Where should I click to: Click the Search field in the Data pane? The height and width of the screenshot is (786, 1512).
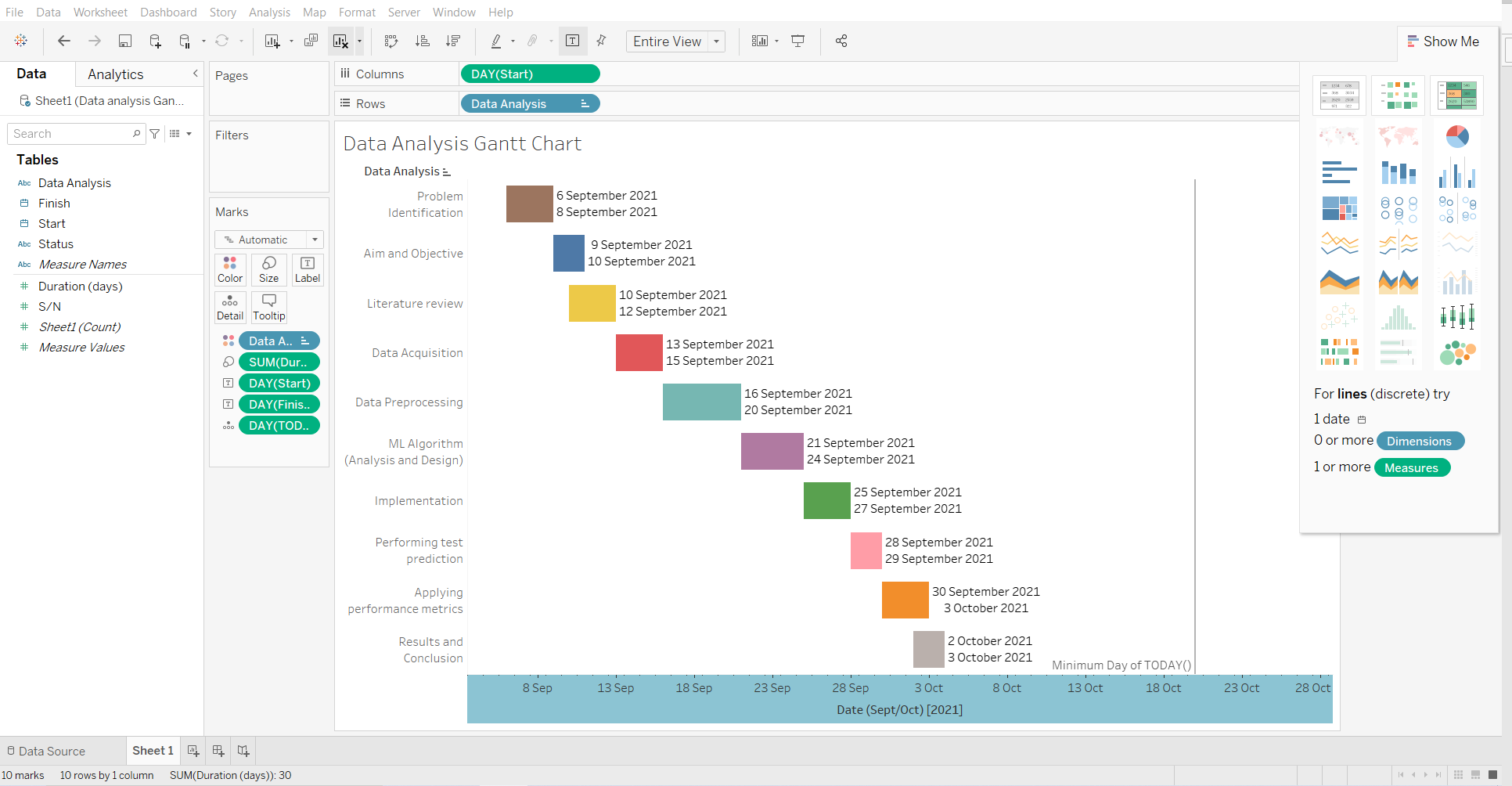click(70, 133)
